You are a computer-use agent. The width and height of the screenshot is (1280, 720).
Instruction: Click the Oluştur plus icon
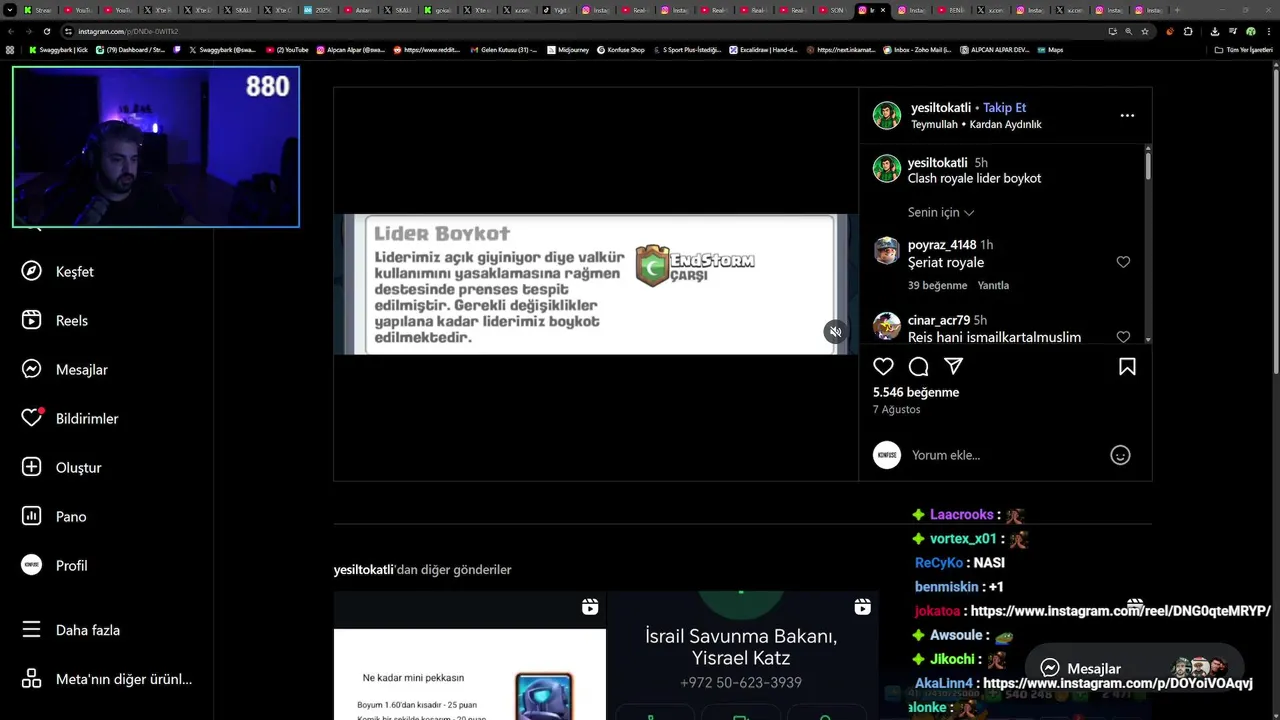tap(32, 467)
